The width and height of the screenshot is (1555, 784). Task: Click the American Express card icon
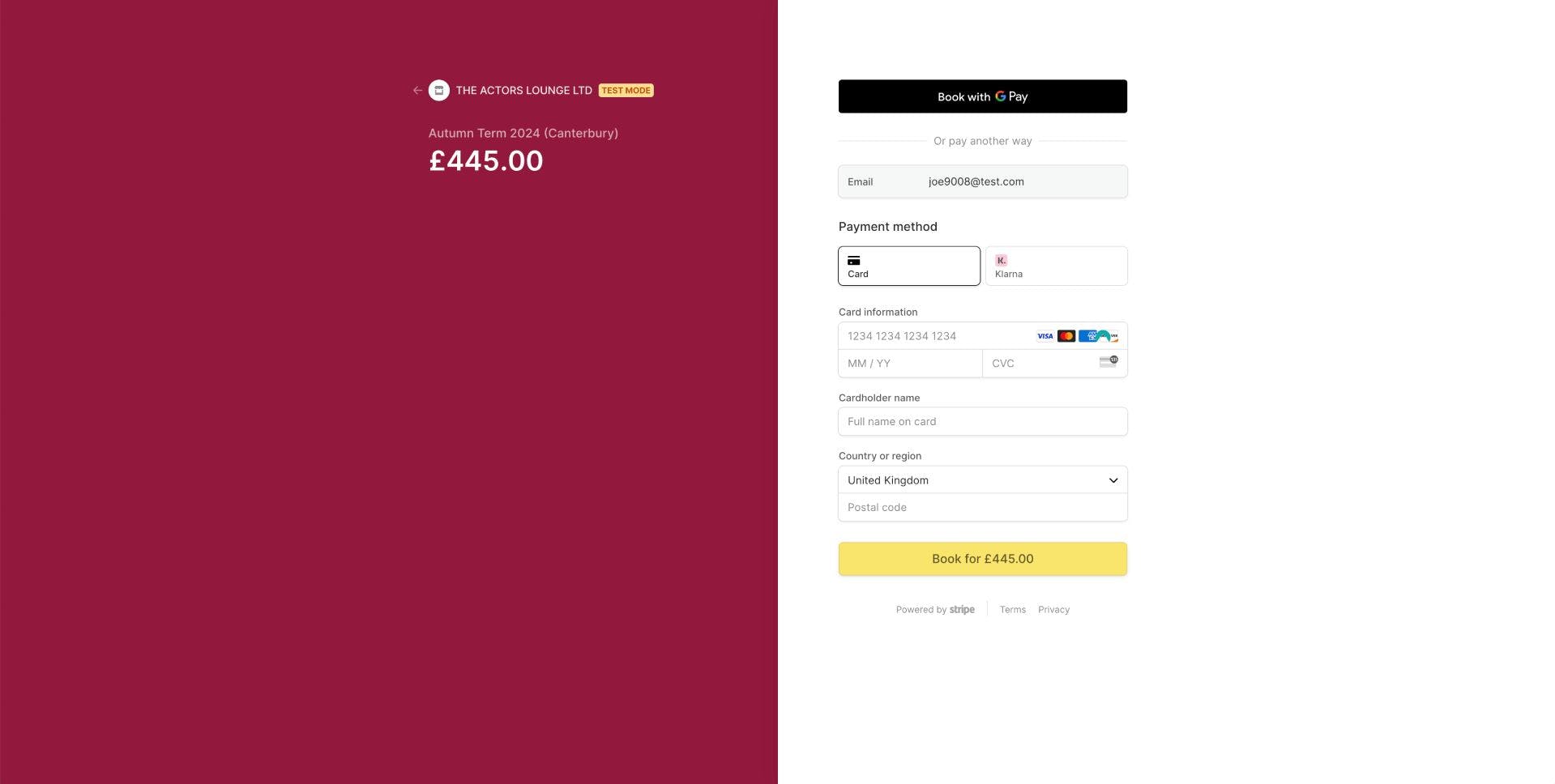click(x=1087, y=336)
